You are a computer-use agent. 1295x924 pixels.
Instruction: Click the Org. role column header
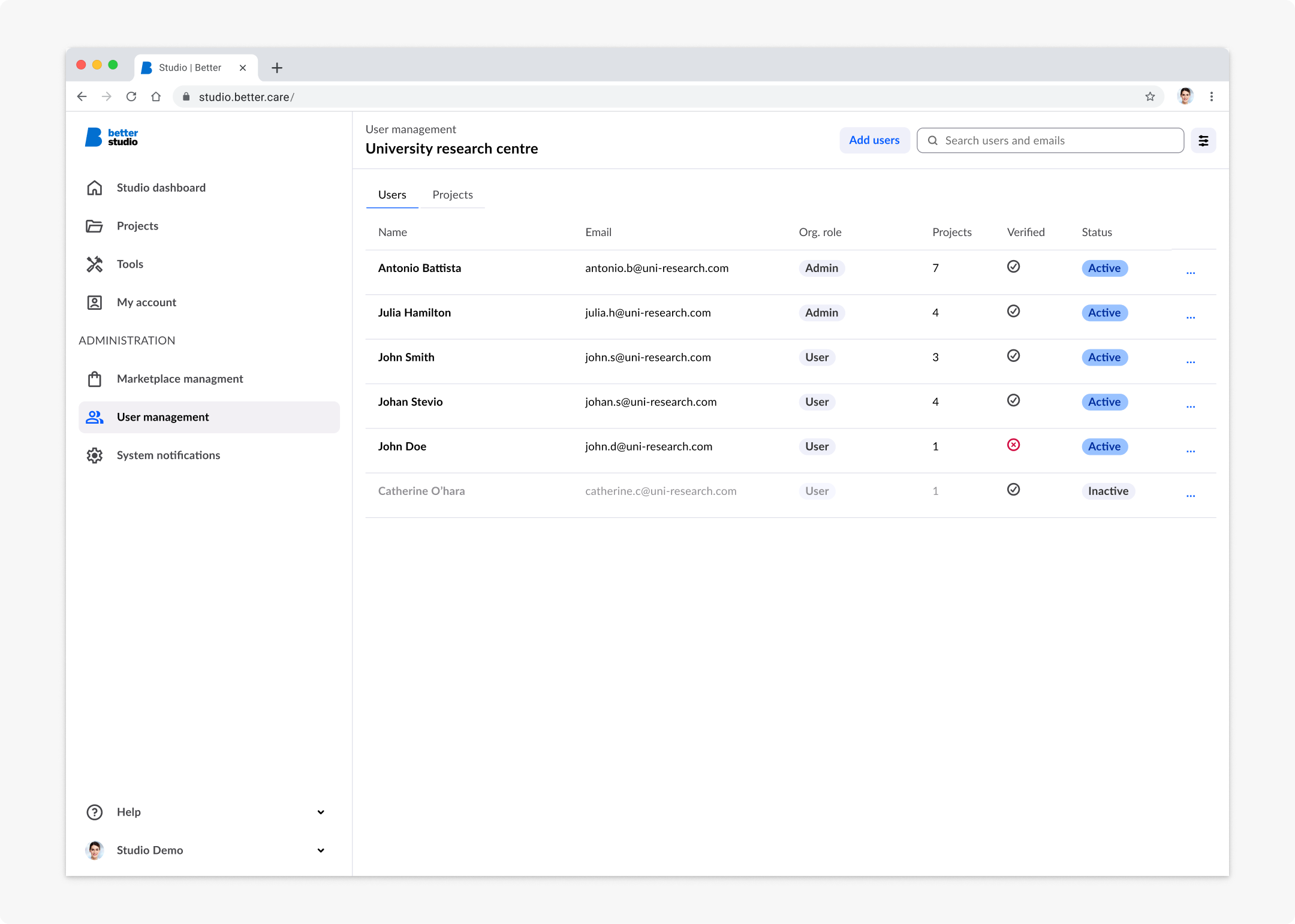coord(820,232)
